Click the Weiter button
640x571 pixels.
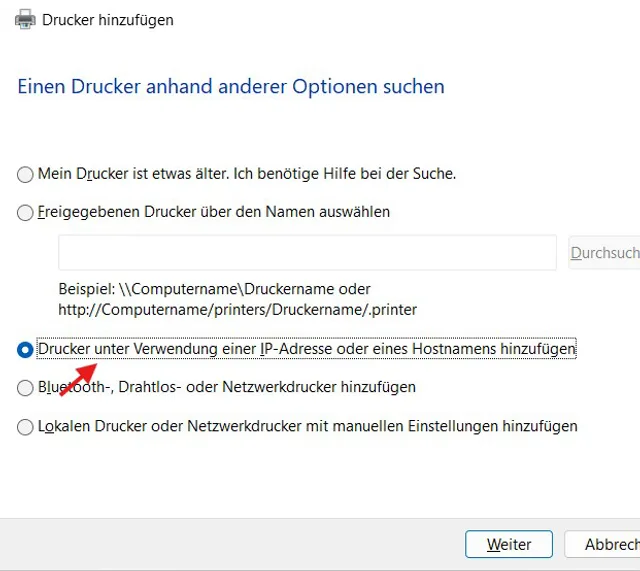(508, 544)
